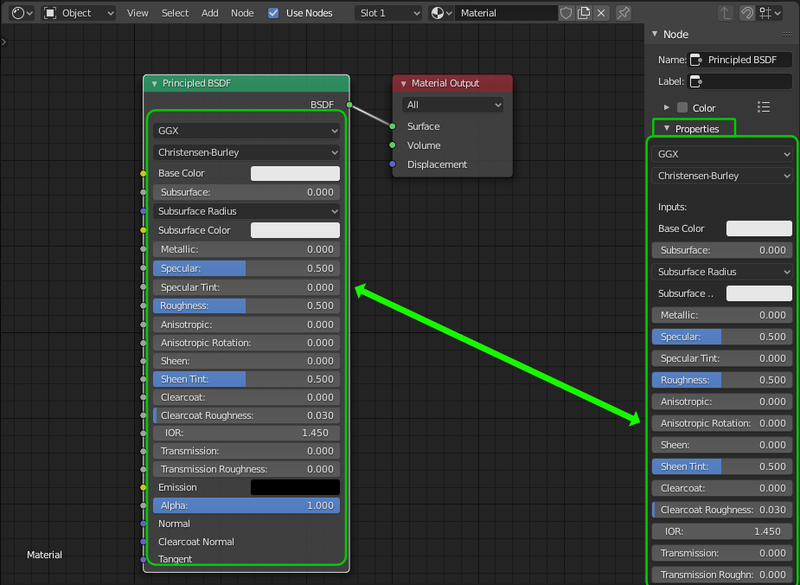Open the snap node element dropdown
The image size is (800, 585).
(x=770, y=13)
